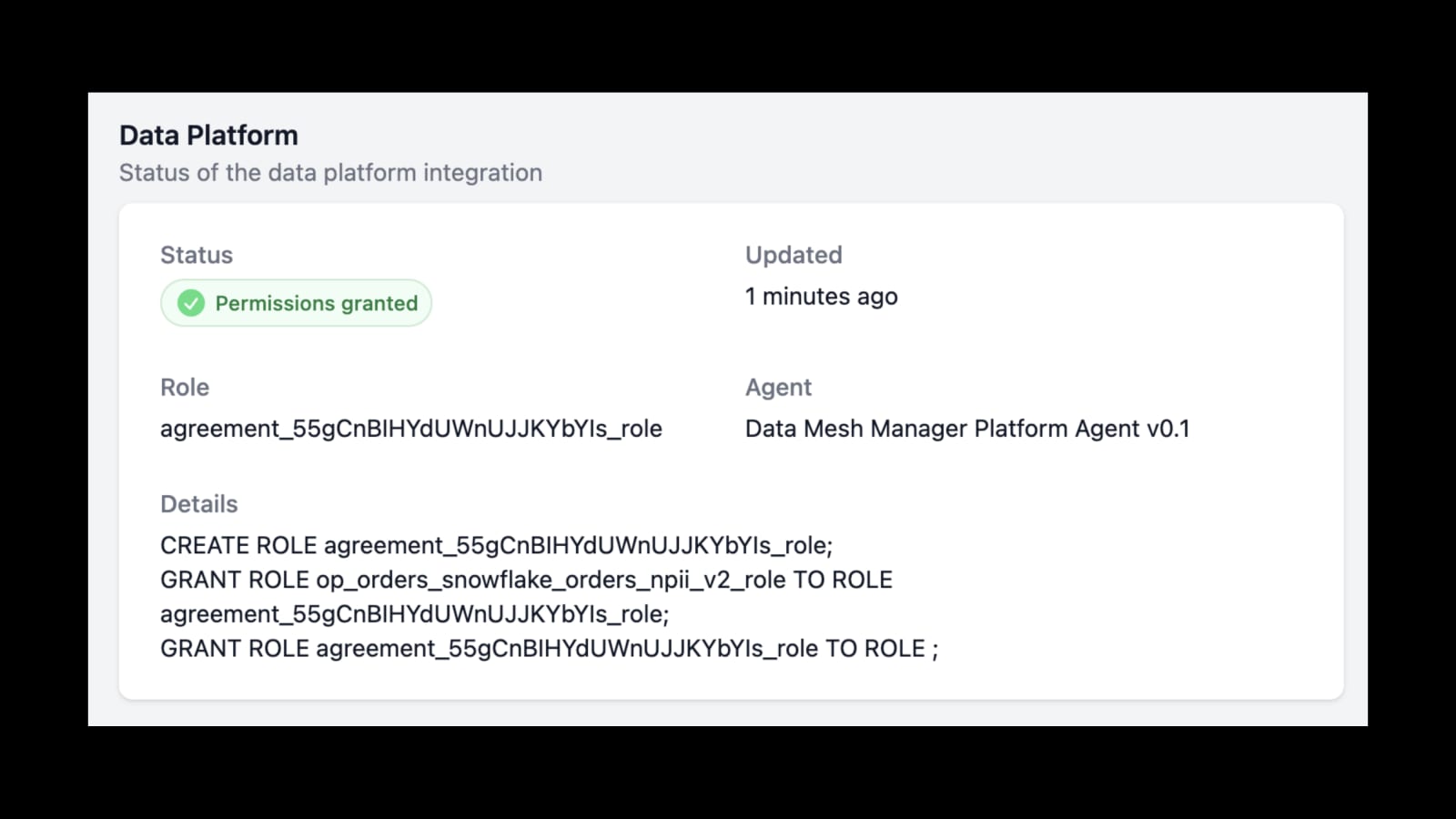
Task: Click the "Role" field label
Action: pos(185,387)
